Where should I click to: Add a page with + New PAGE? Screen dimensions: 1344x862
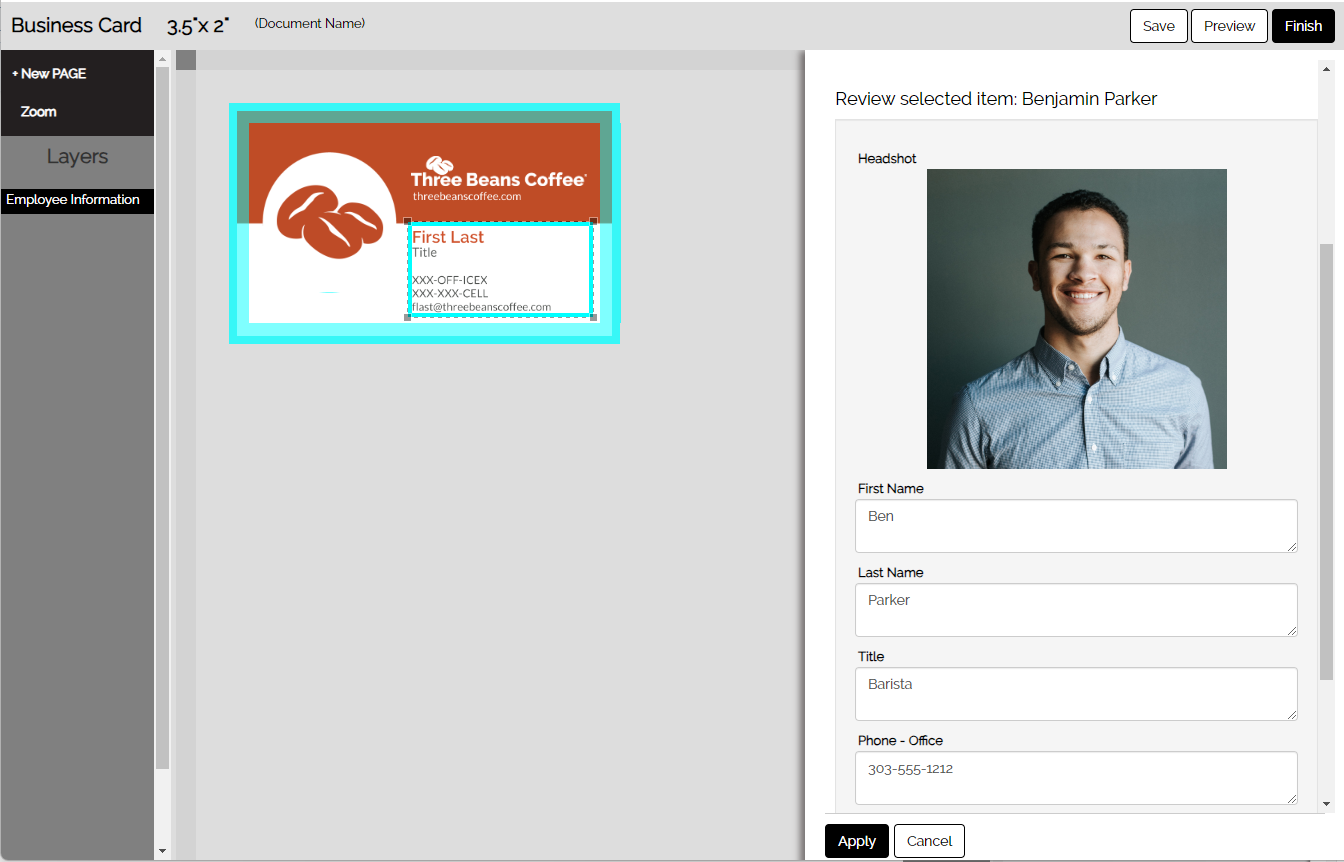[x=49, y=74]
